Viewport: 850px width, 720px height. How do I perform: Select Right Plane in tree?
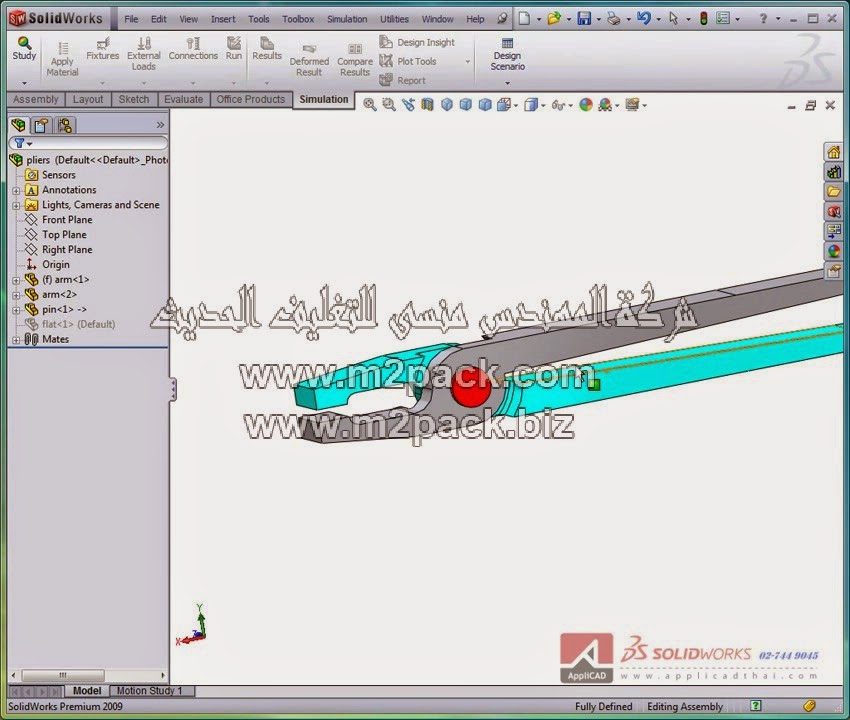pyautogui.click(x=67, y=249)
